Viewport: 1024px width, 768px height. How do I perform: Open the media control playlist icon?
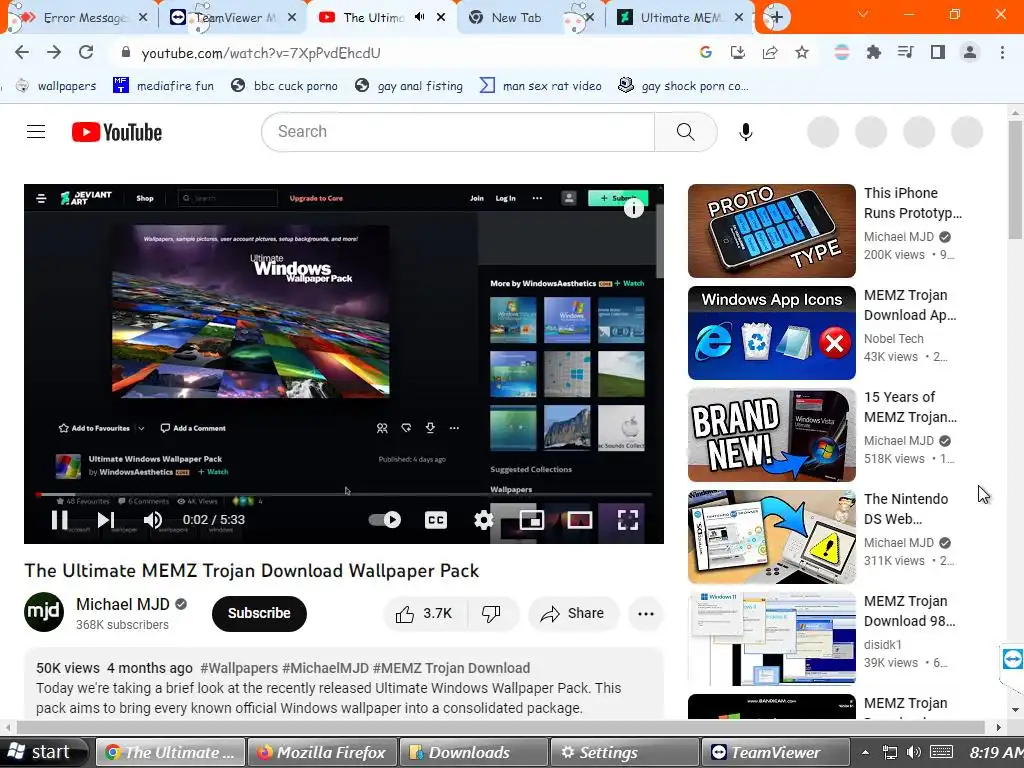coord(905,53)
